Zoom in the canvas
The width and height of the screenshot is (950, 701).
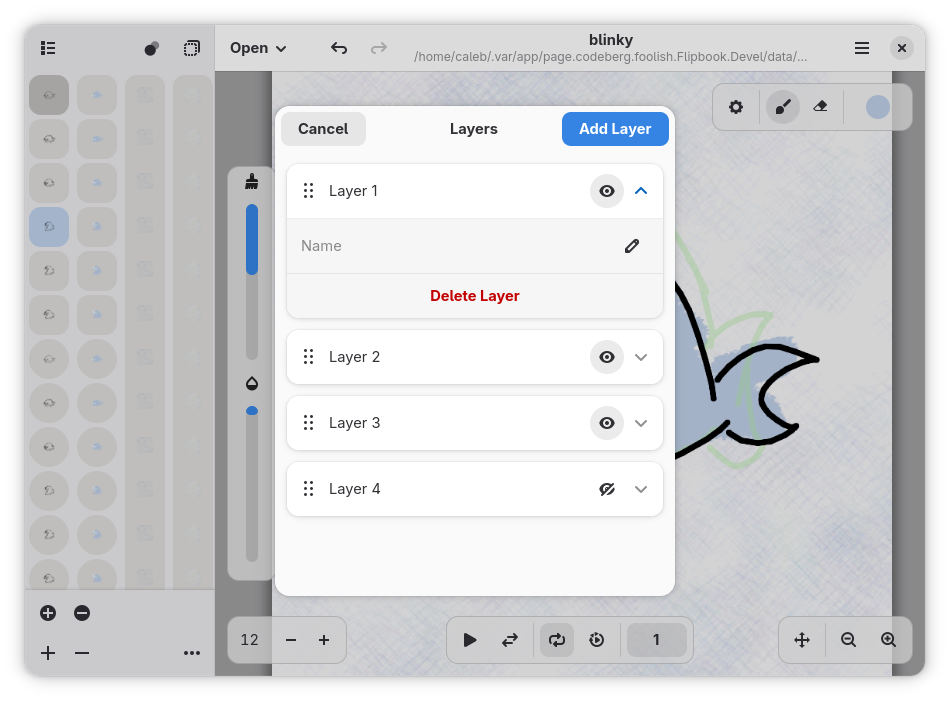888,640
